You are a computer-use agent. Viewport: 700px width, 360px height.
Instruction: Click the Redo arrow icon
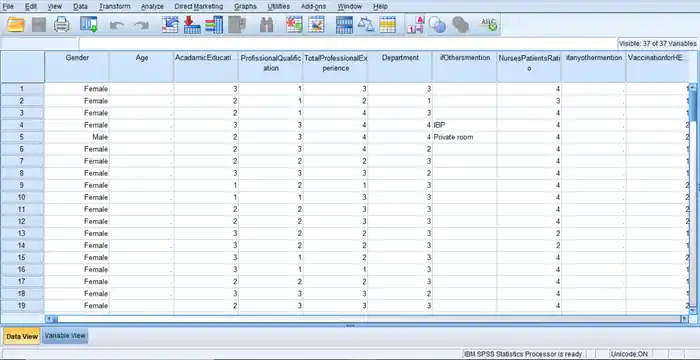point(142,25)
